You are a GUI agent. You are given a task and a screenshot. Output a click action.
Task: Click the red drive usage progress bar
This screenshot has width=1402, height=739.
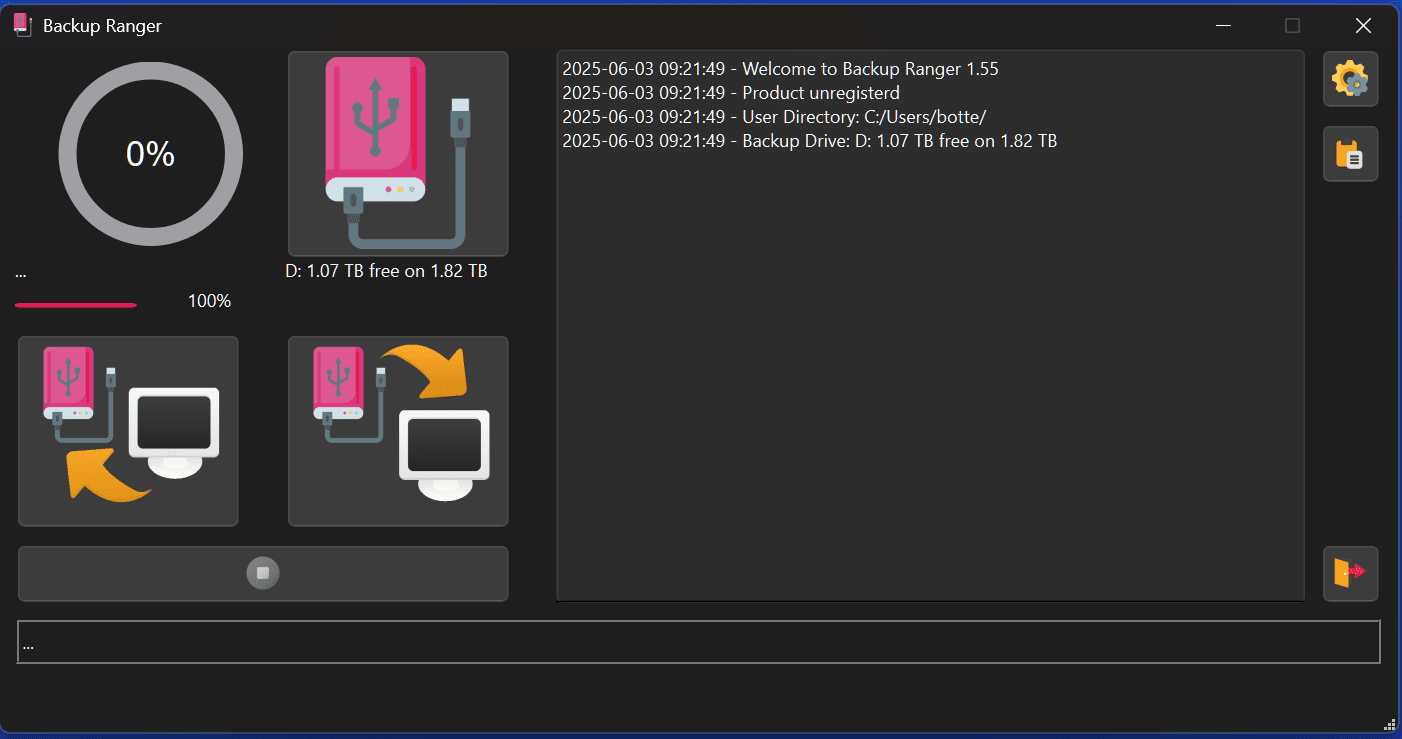point(76,304)
